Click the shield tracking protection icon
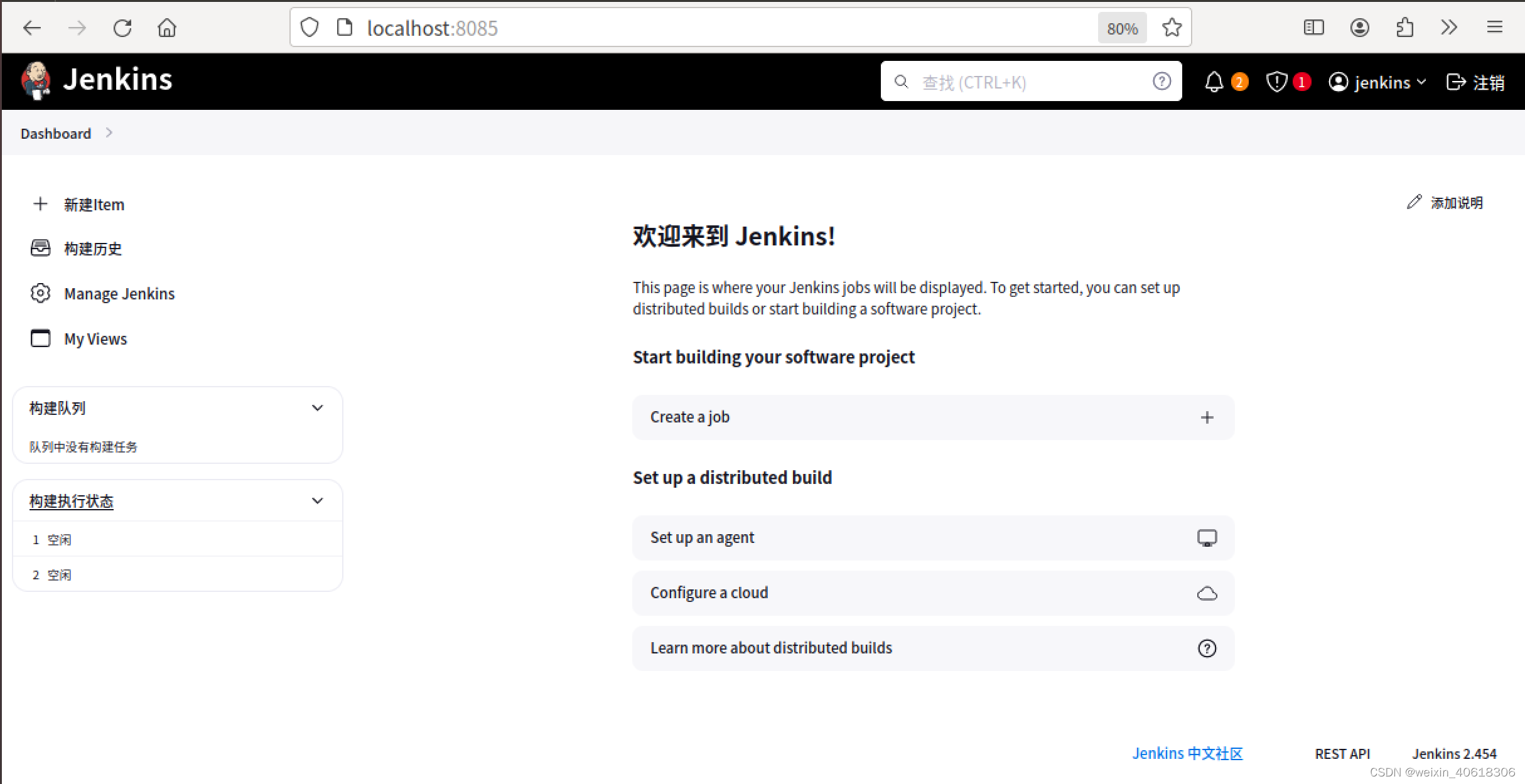This screenshot has height=784, width=1525. (x=310, y=28)
